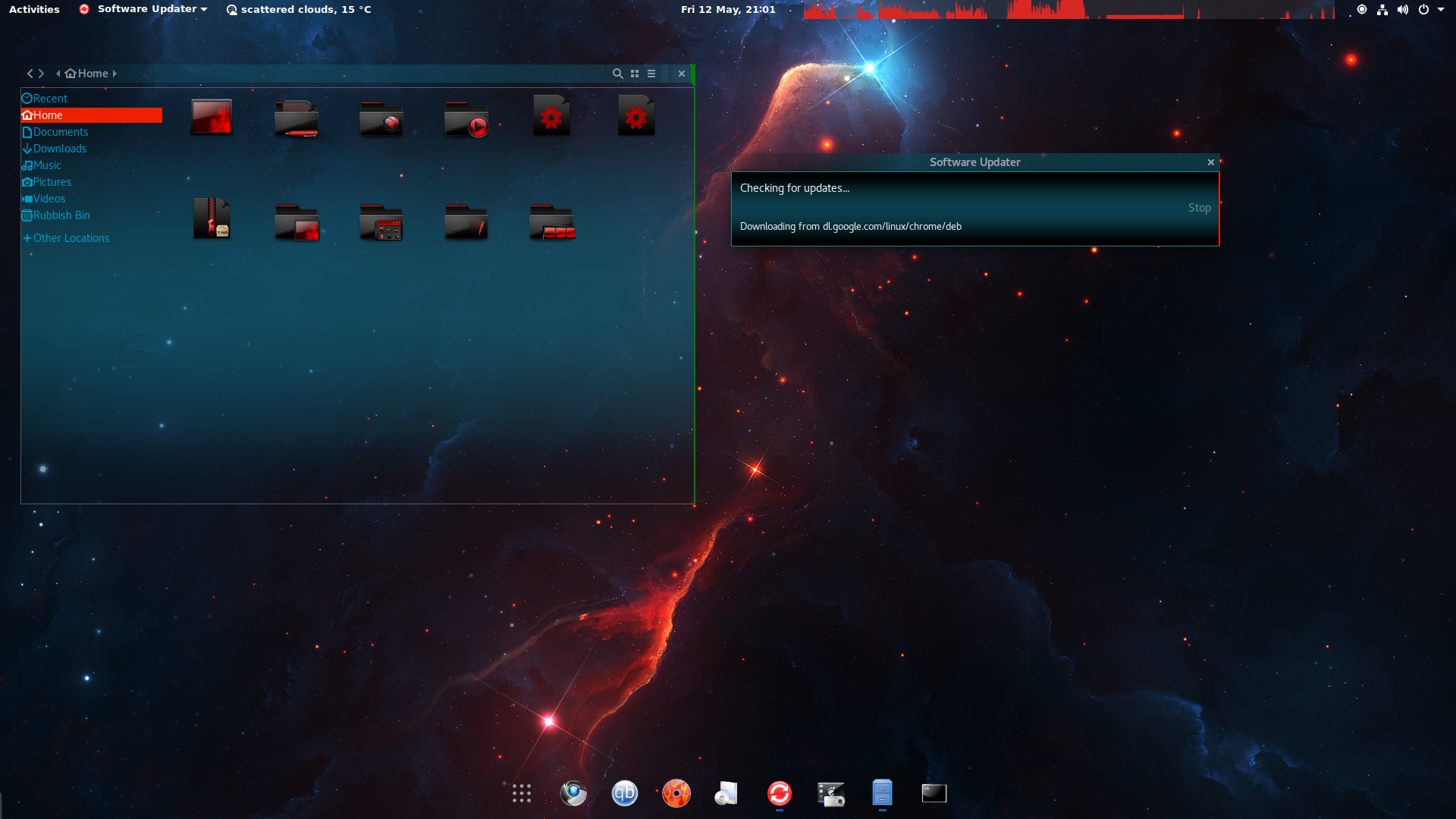Click the power icon in the top bar

(x=1423, y=9)
